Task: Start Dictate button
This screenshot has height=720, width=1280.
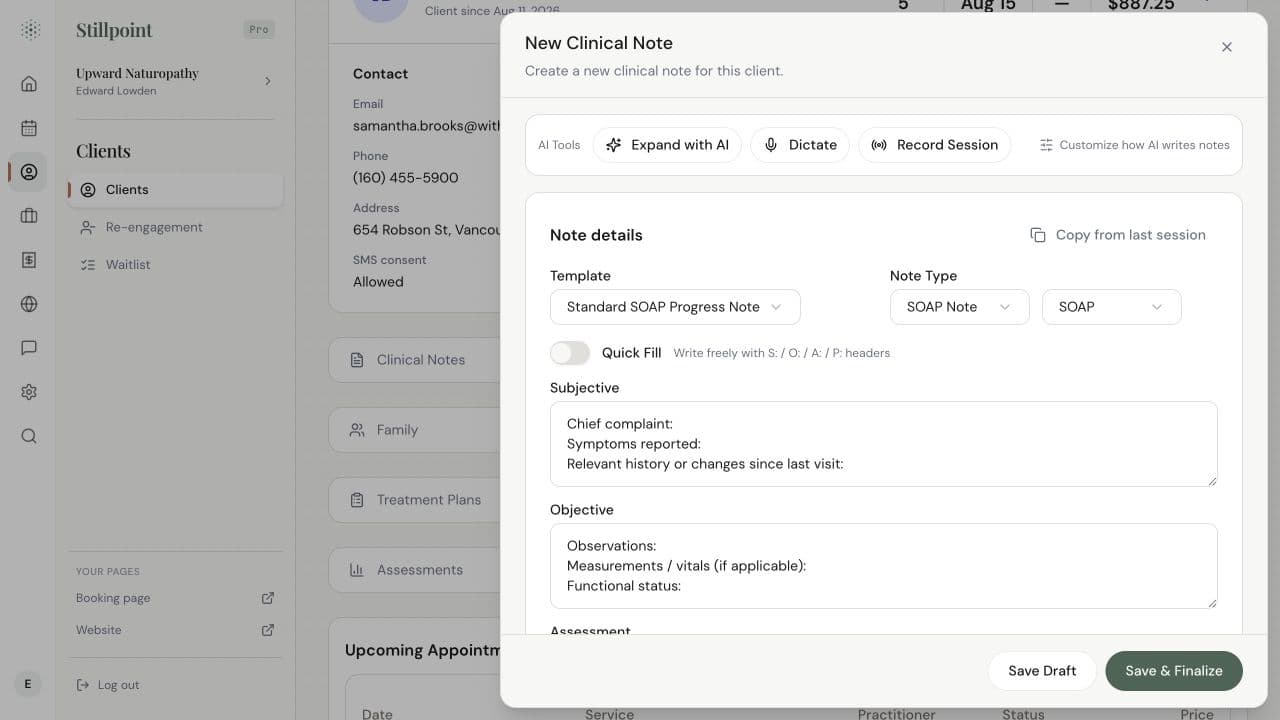Action: pyautogui.click(x=800, y=145)
